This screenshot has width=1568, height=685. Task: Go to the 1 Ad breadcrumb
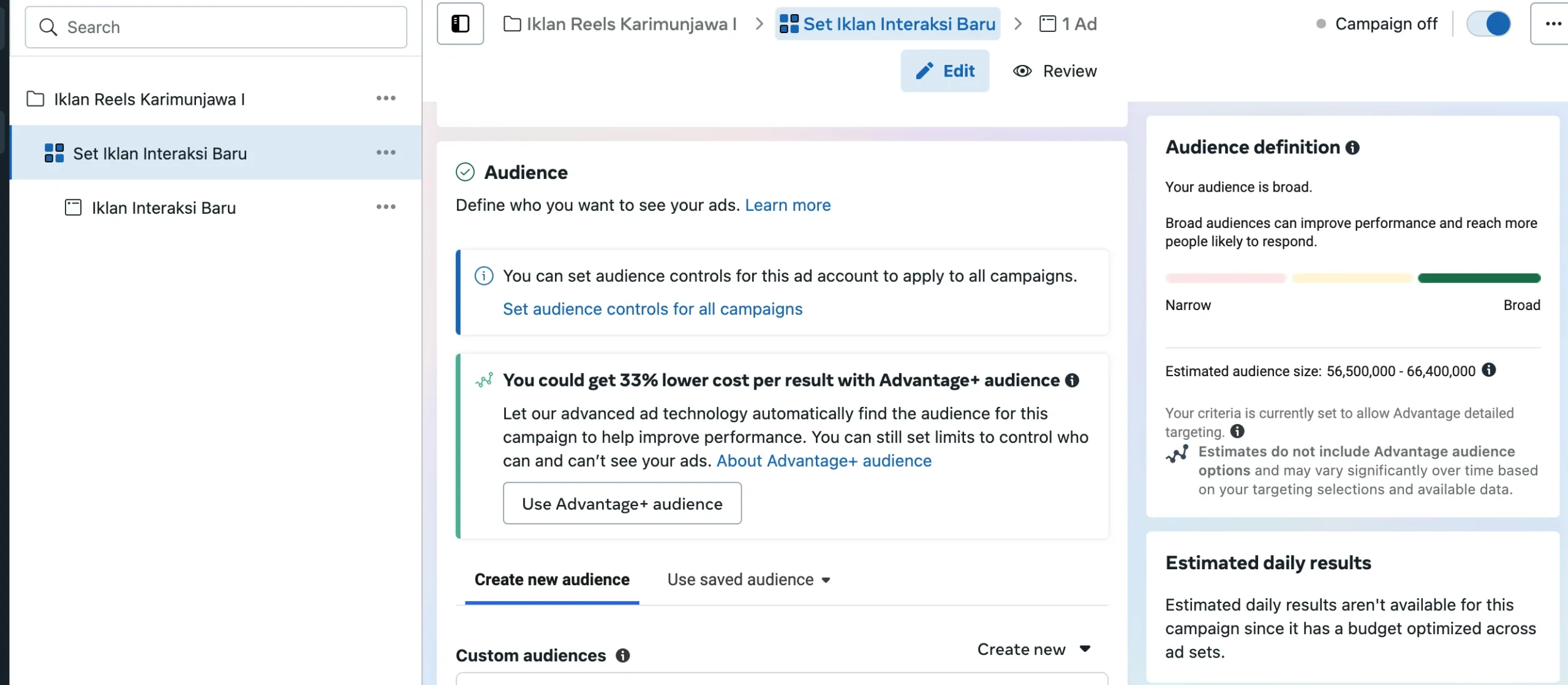(1069, 24)
